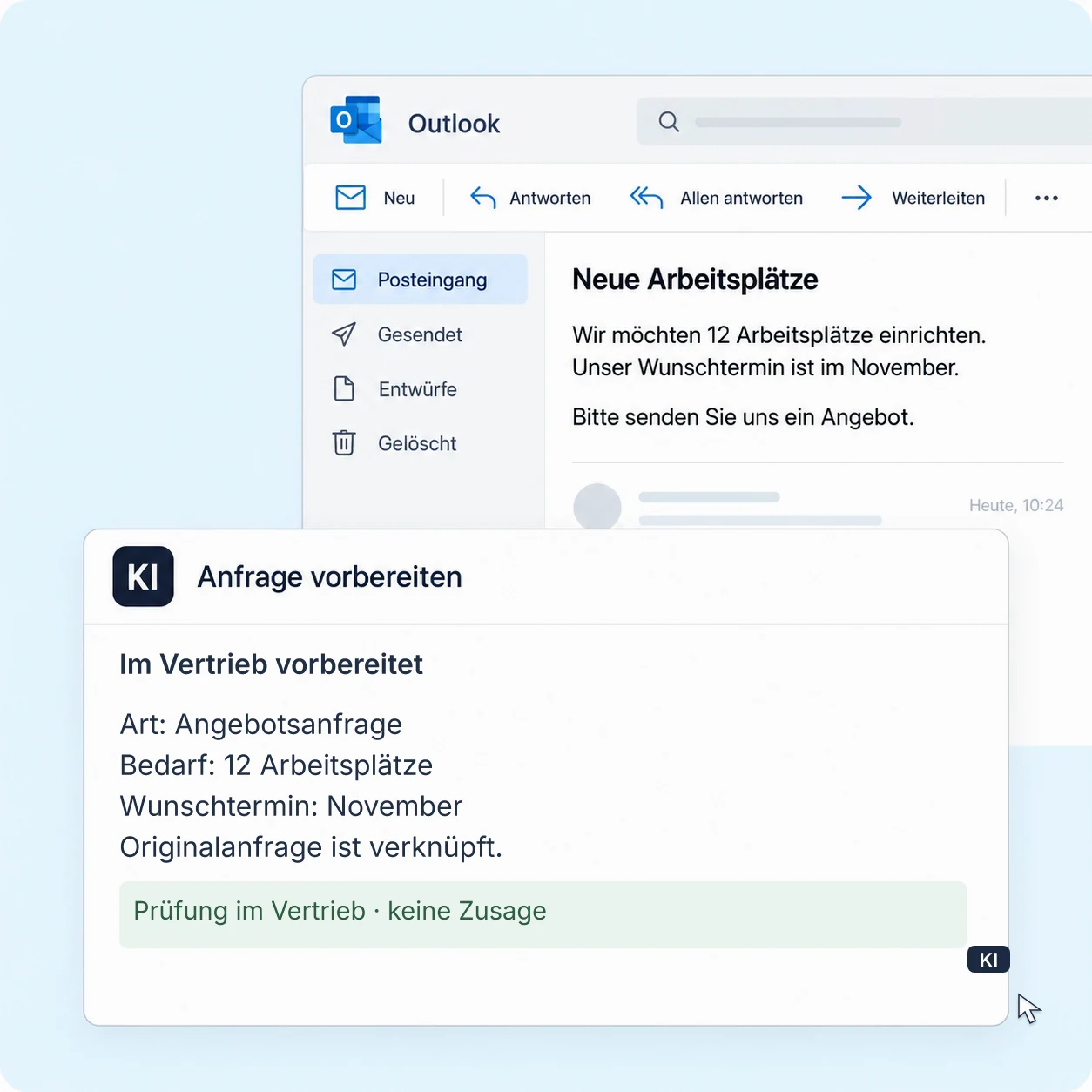Click the Gesendet paper plane icon
Viewport: 1092px width, 1092px height.
pos(344,334)
